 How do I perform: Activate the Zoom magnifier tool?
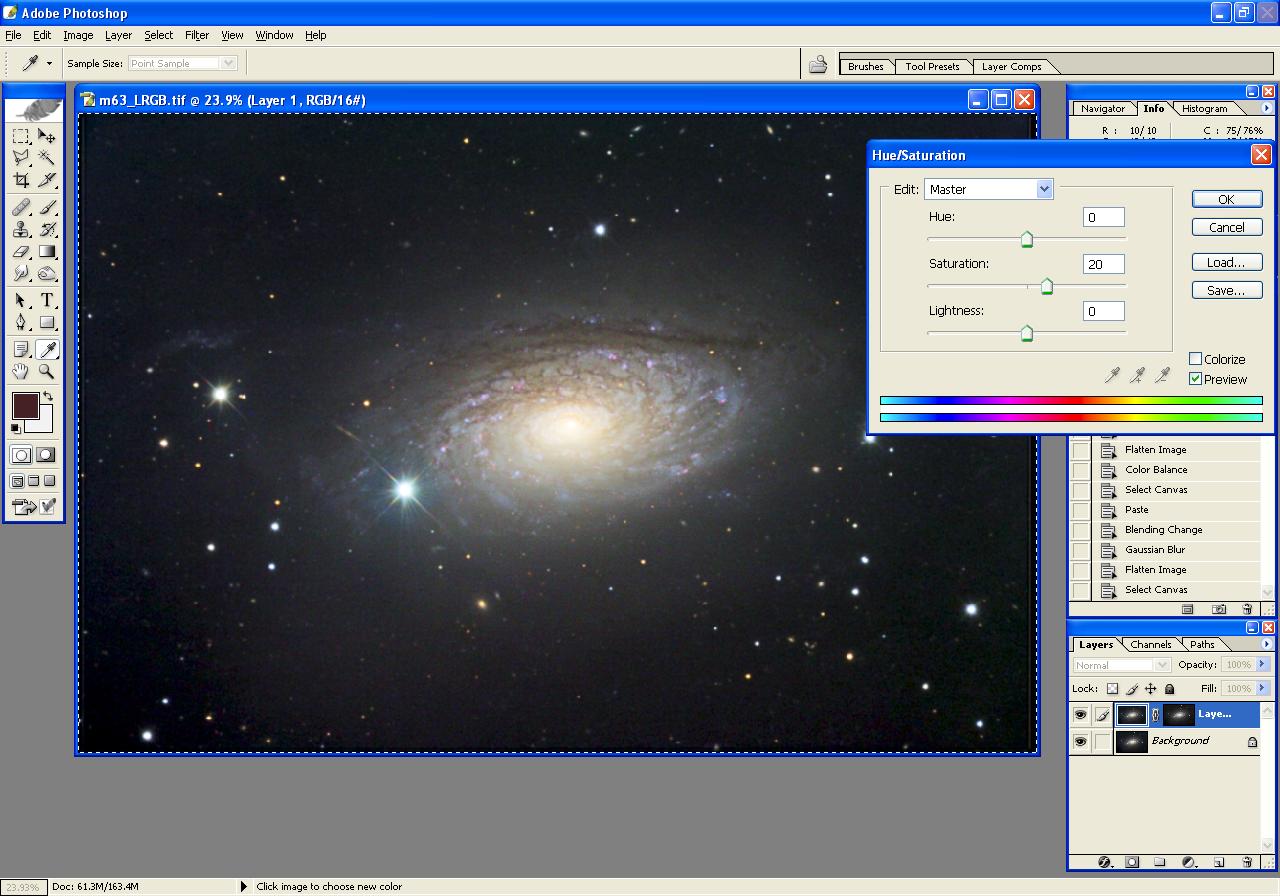pos(46,371)
